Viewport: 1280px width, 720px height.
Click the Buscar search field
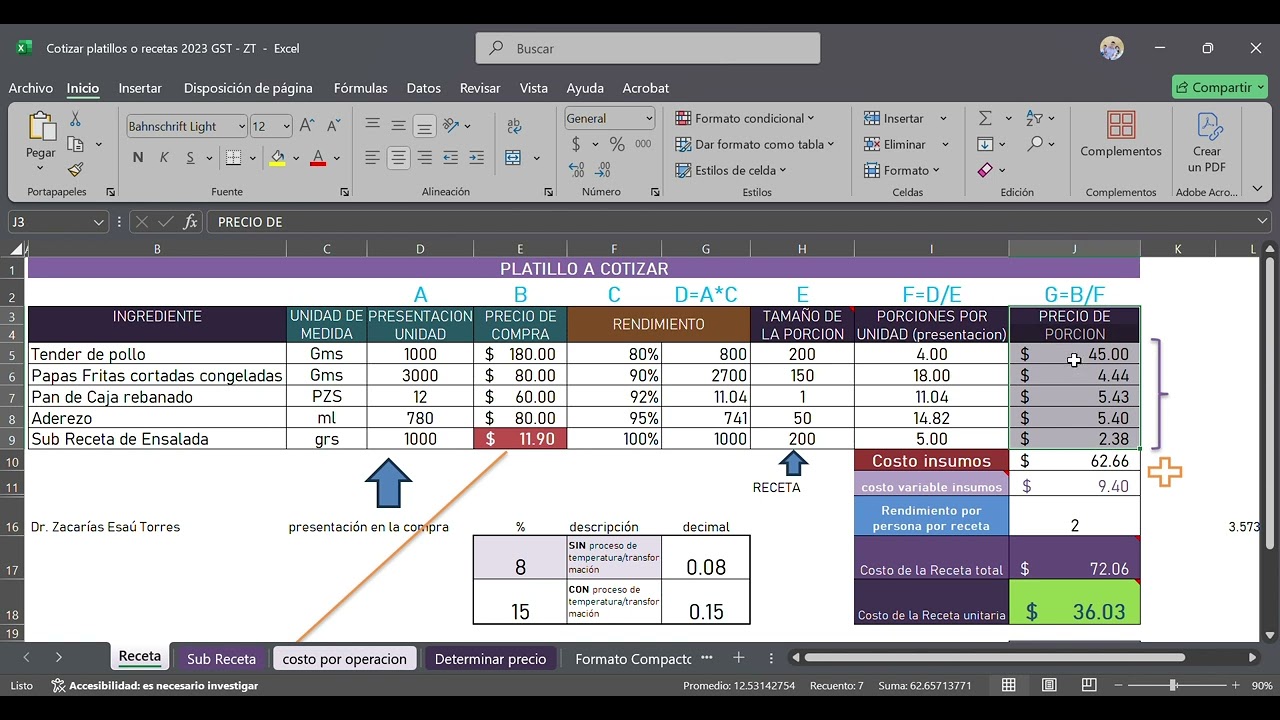[648, 48]
